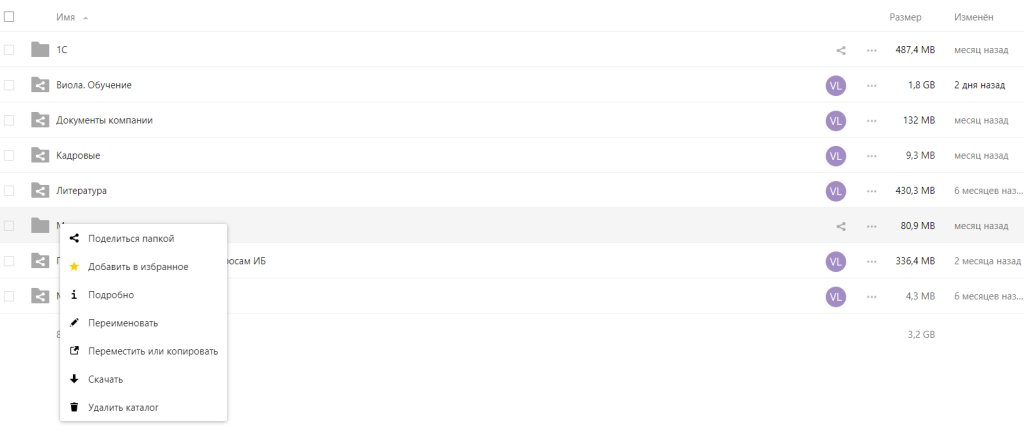Tick the select-all checkbox in the header

pyautogui.click(x=9, y=17)
